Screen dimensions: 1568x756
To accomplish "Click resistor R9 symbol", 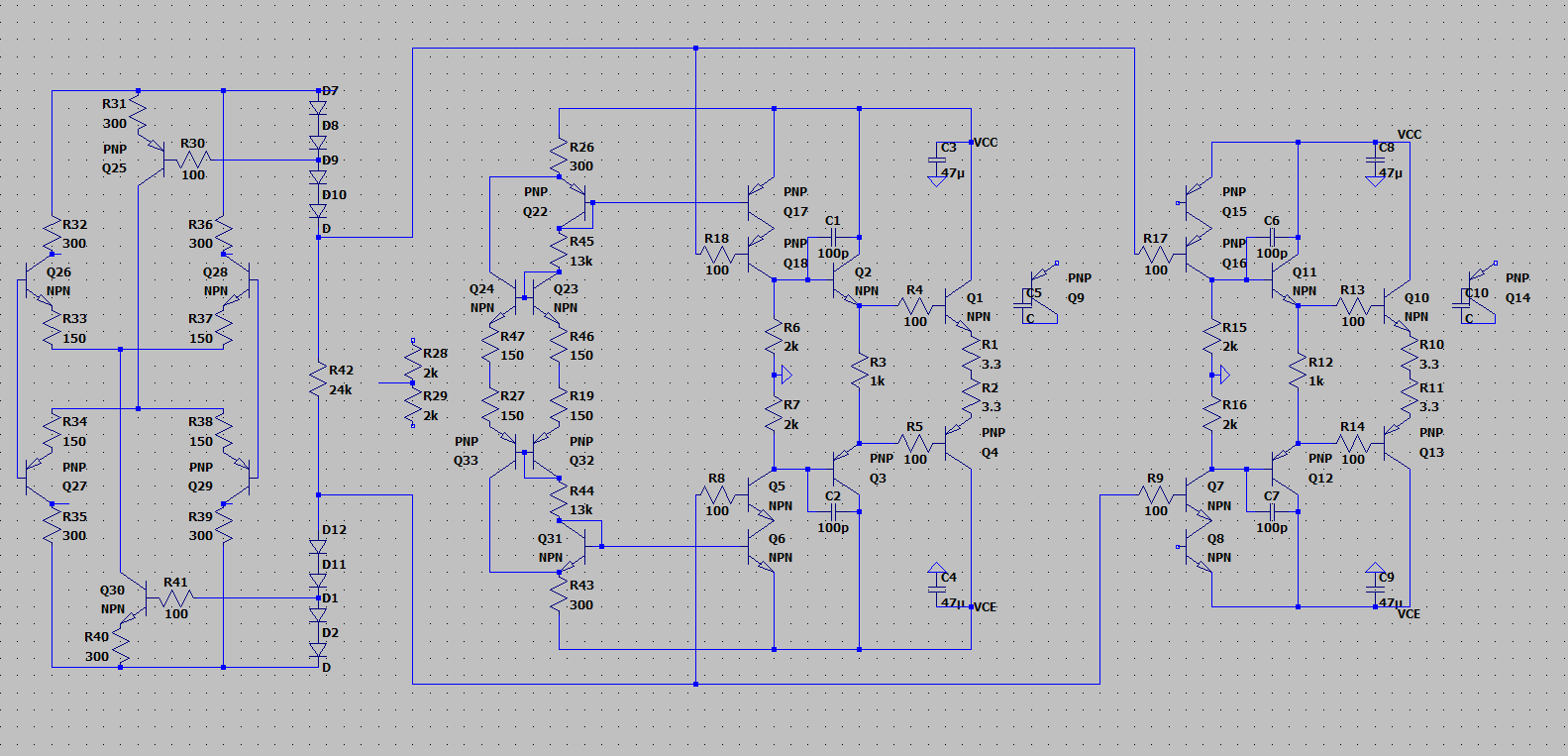I will tap(1155, 494).
